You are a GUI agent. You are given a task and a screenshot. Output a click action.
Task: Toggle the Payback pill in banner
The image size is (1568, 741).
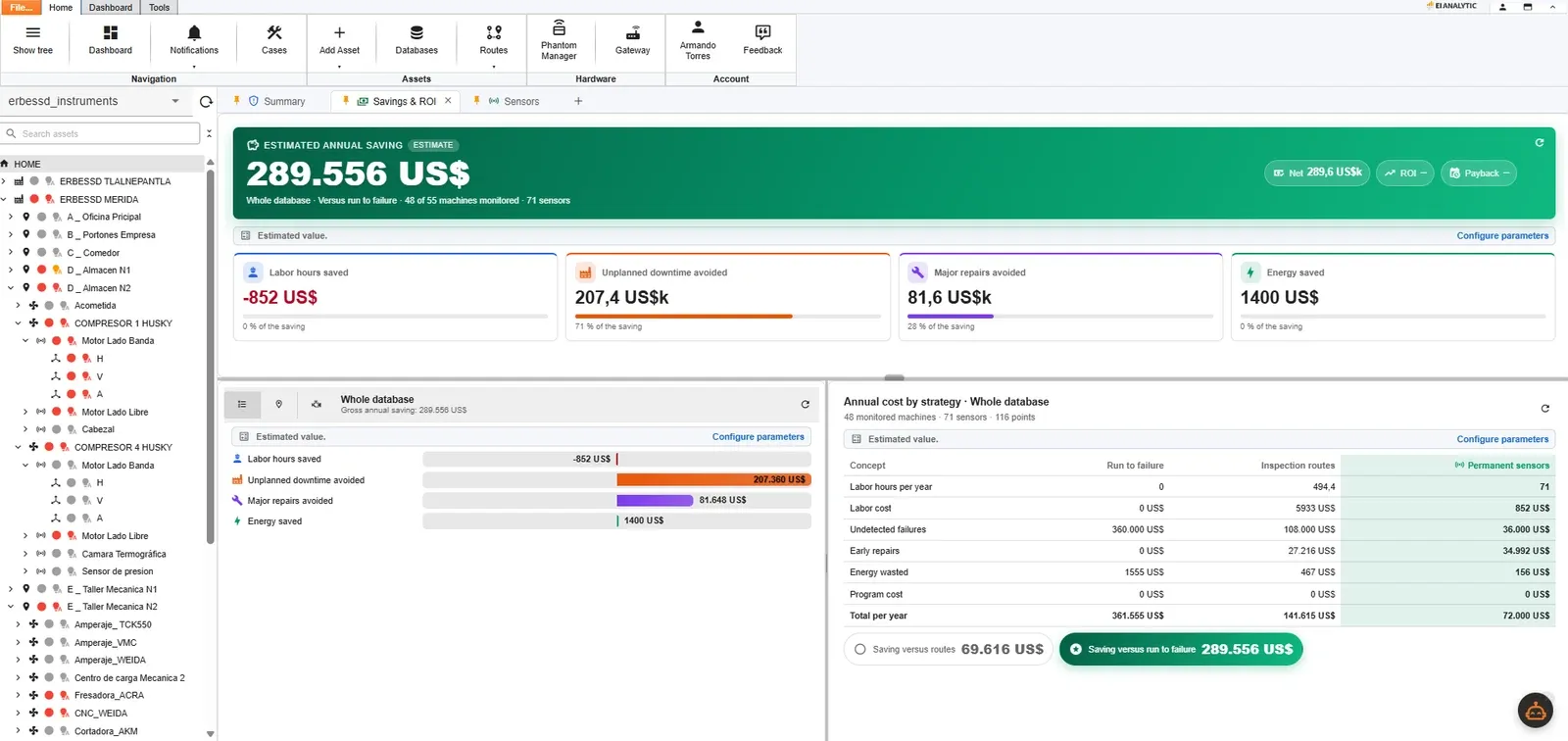pos(1479,173)
